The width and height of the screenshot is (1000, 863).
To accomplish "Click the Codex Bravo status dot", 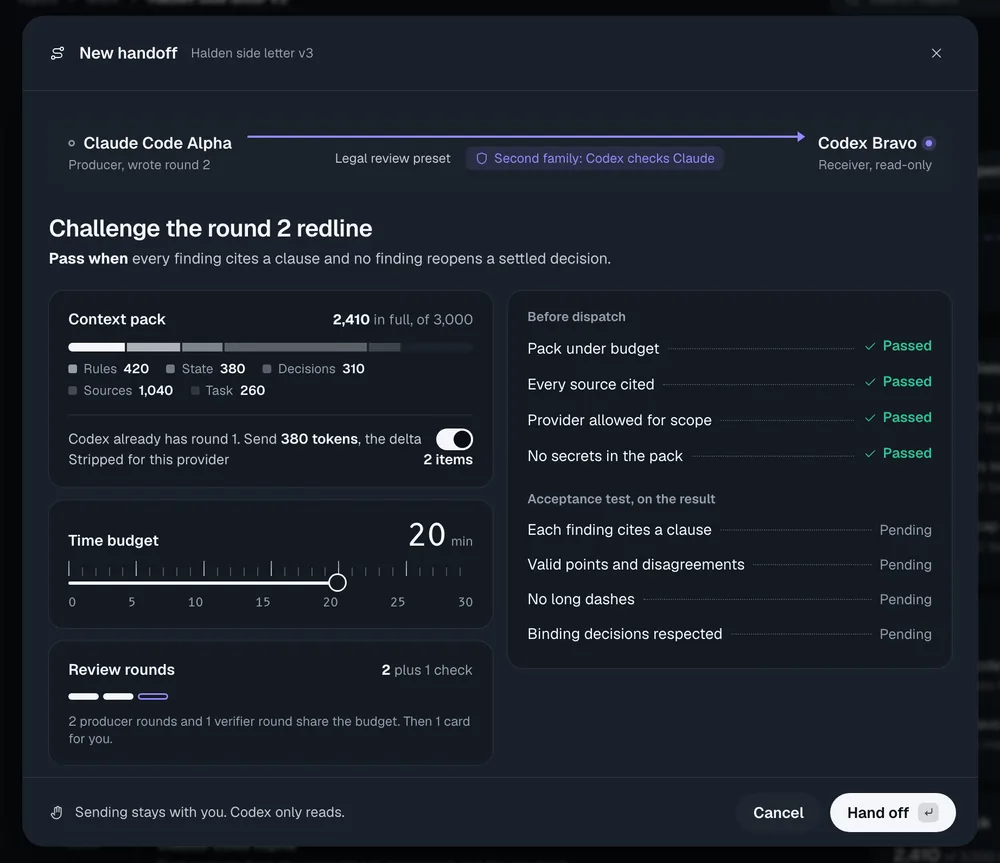I will [929, 144].
